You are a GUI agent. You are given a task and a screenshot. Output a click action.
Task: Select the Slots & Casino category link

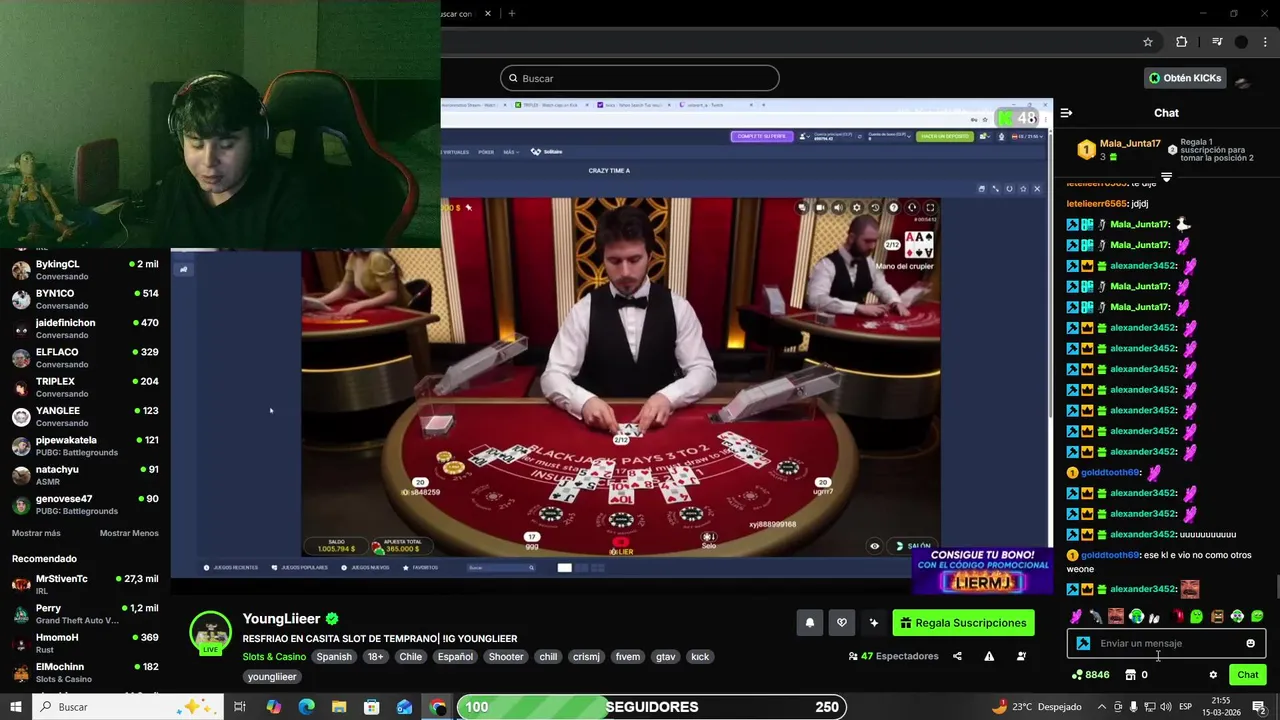(274, 657)
